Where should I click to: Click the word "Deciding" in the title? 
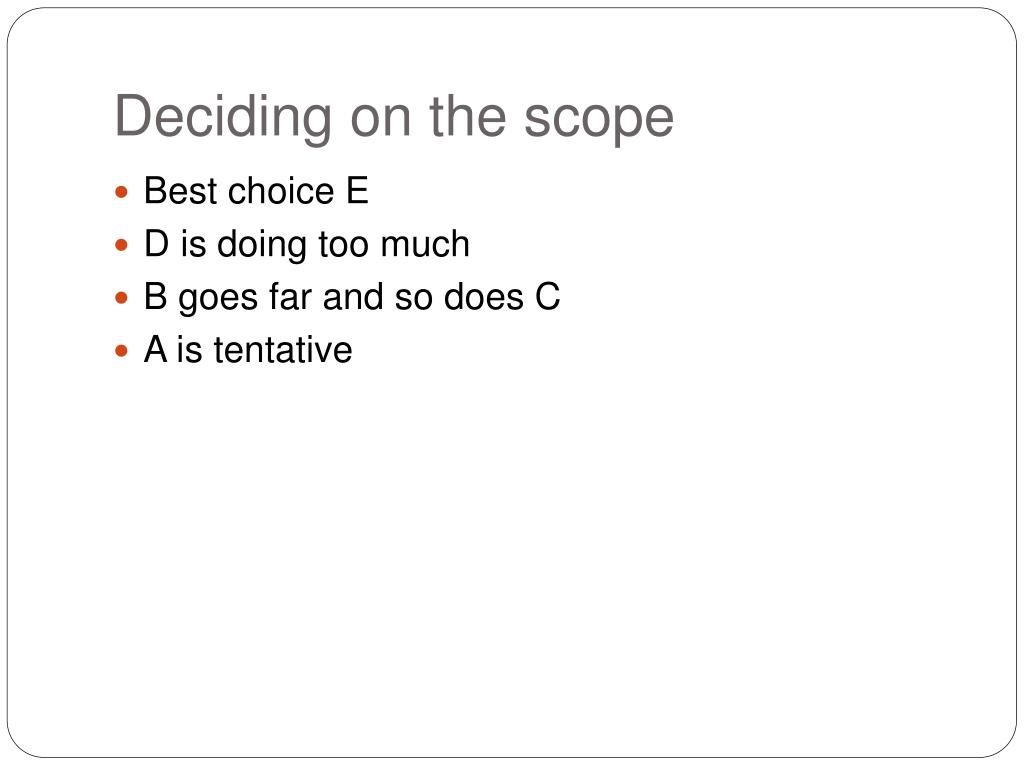pos(223,118)
